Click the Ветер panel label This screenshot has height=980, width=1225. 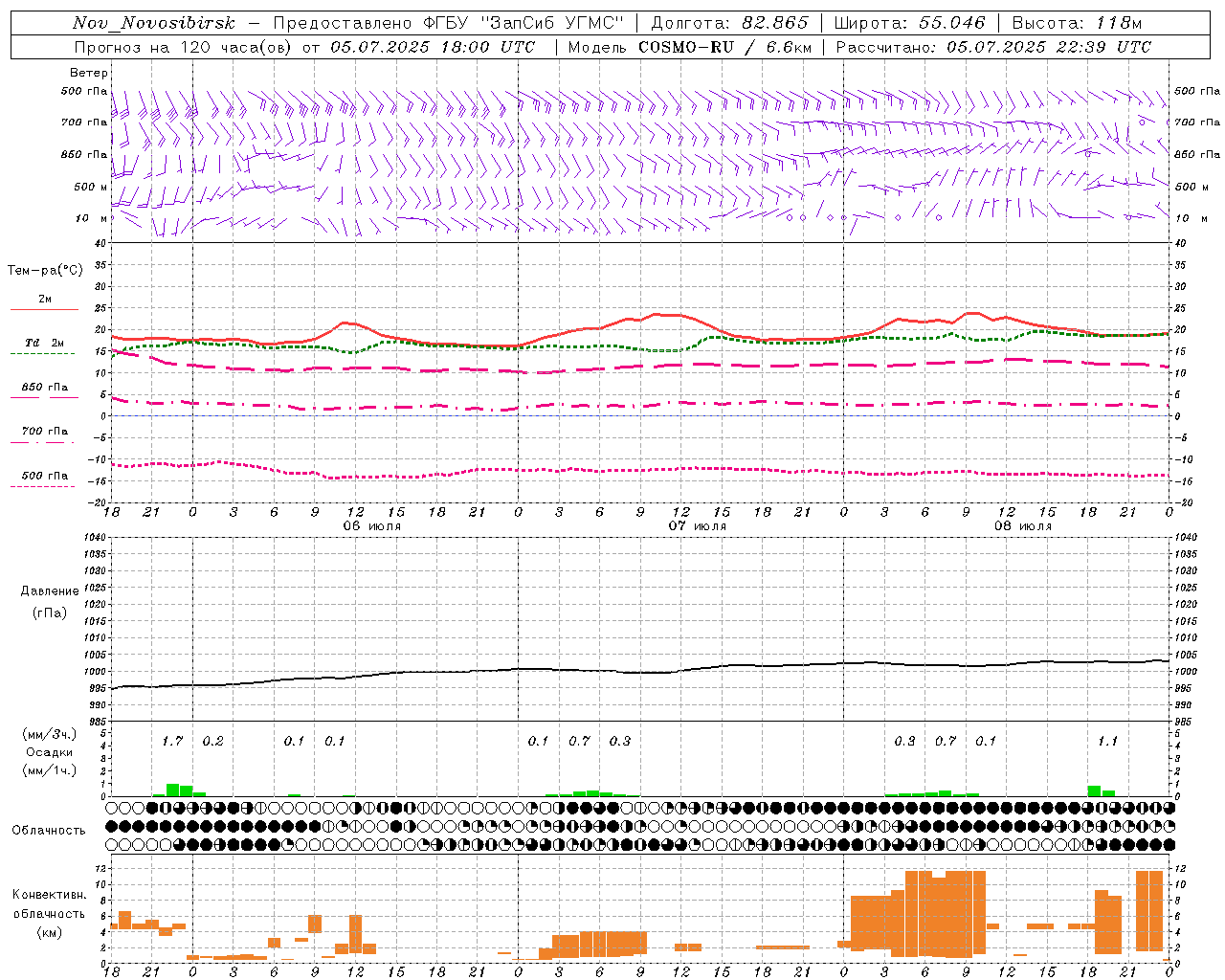tap(88, 73)
